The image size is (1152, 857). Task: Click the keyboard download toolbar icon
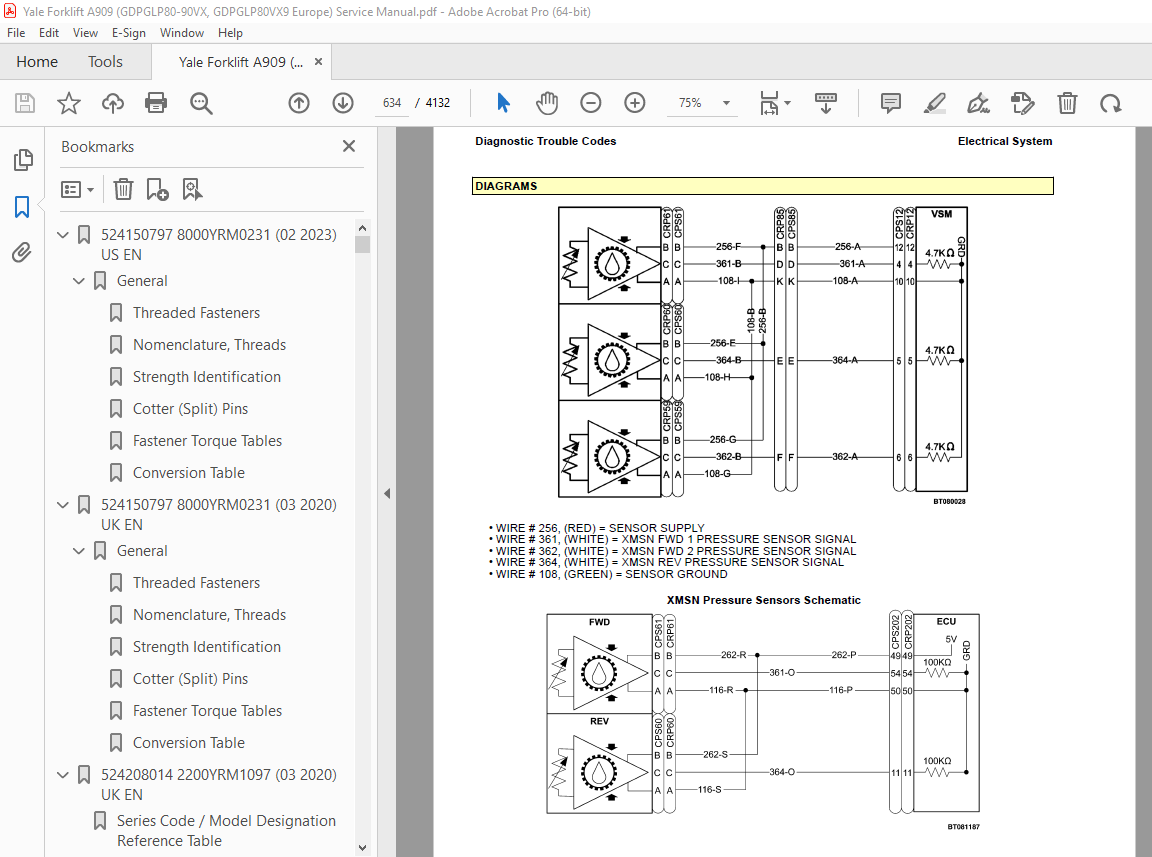[x=826, y=103]
